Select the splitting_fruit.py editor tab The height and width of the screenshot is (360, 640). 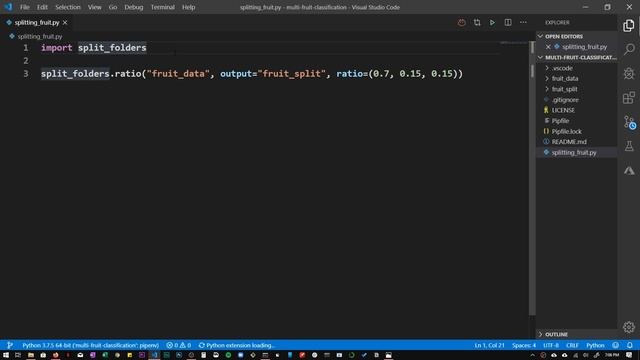coord(37,22)
